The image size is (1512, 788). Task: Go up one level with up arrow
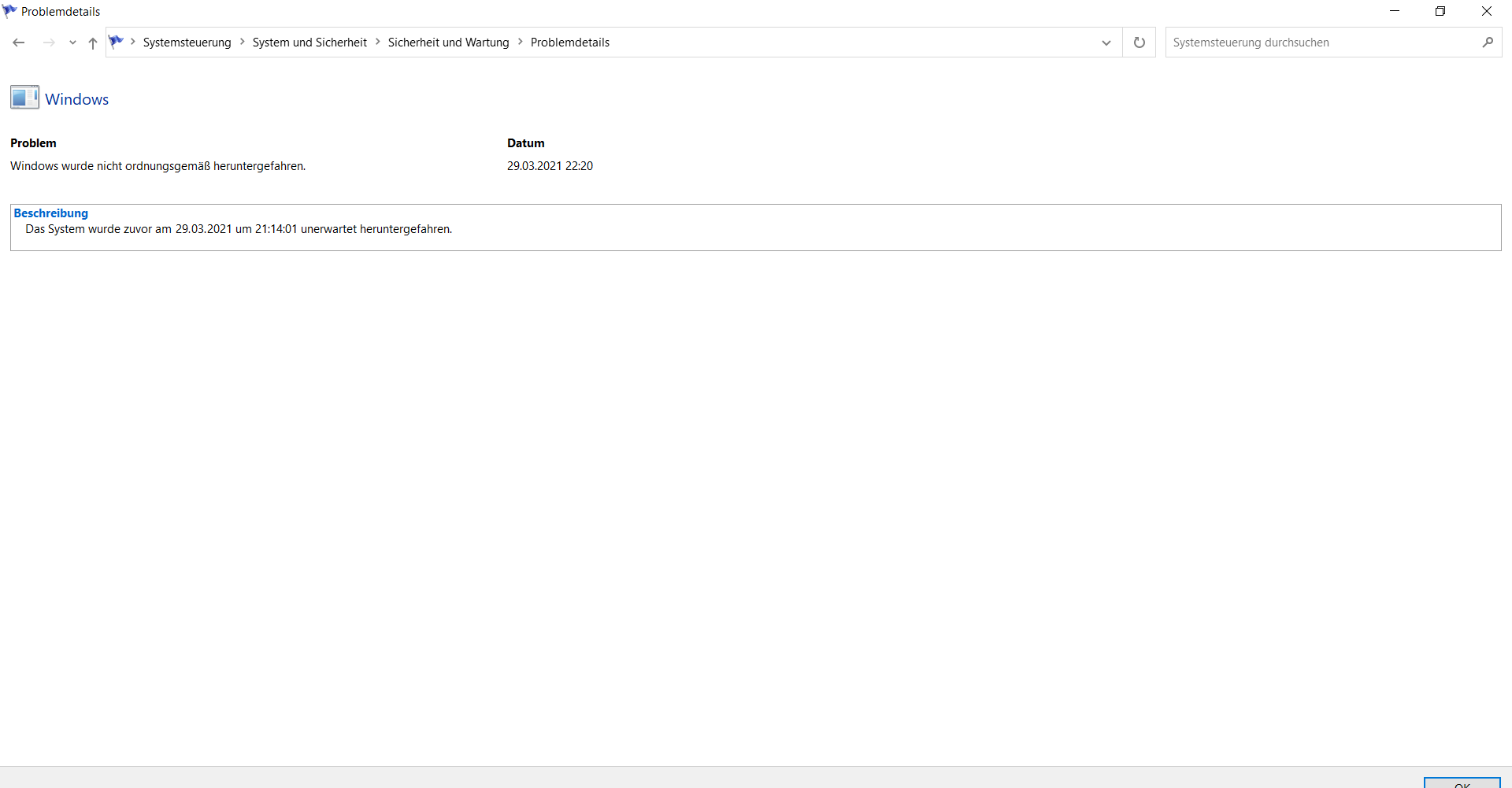point(93,43)
